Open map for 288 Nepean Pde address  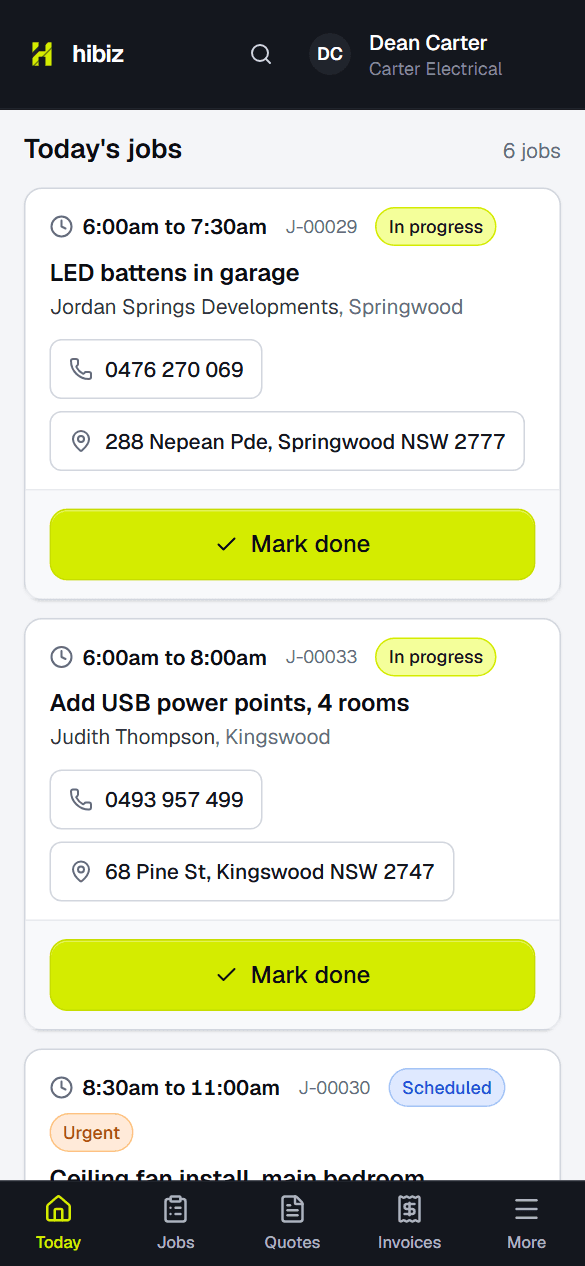[x=287, y=441]
